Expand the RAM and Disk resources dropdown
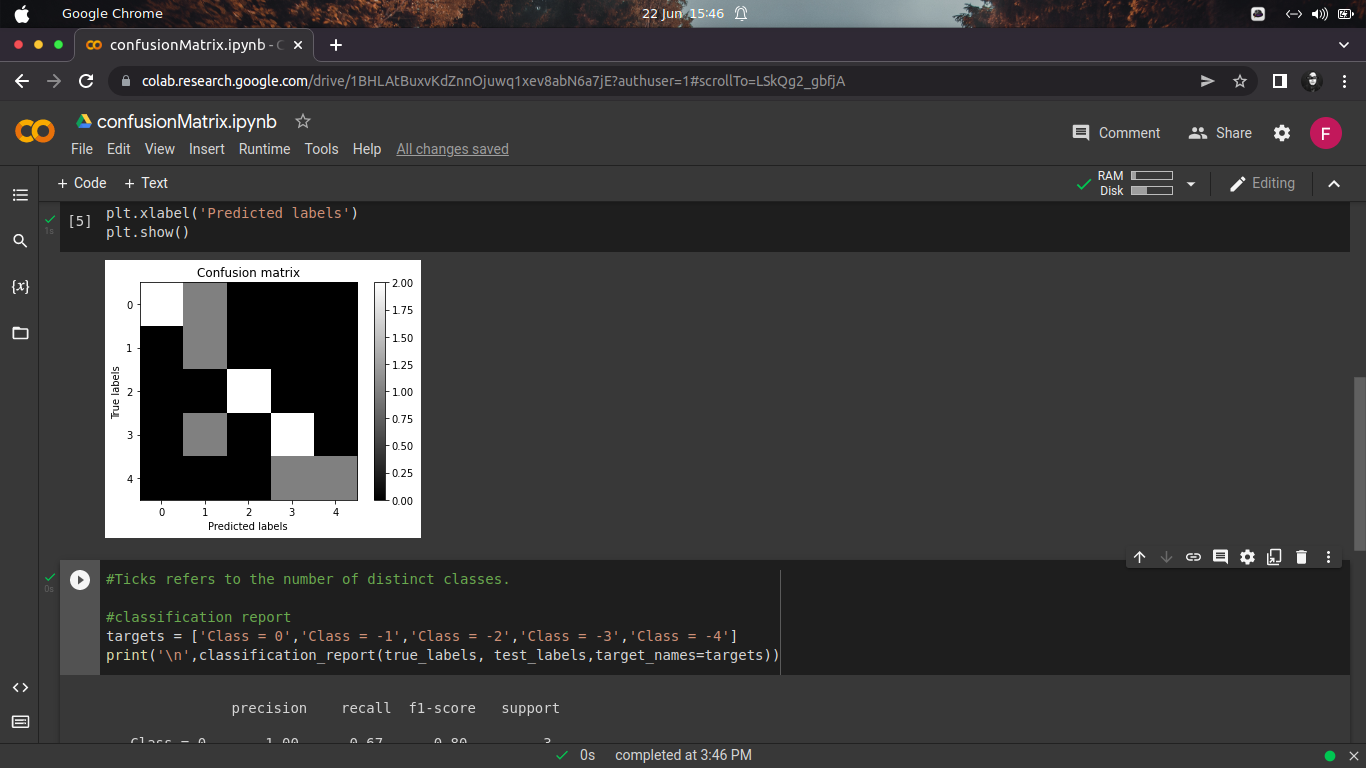The height and width of the screenshot is (768, 1366). point(1190,183)
